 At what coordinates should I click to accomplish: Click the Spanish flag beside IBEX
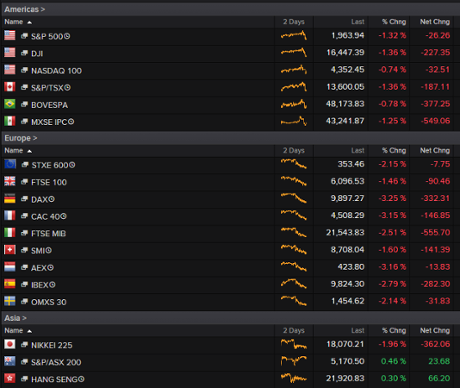tap(10, 284)
